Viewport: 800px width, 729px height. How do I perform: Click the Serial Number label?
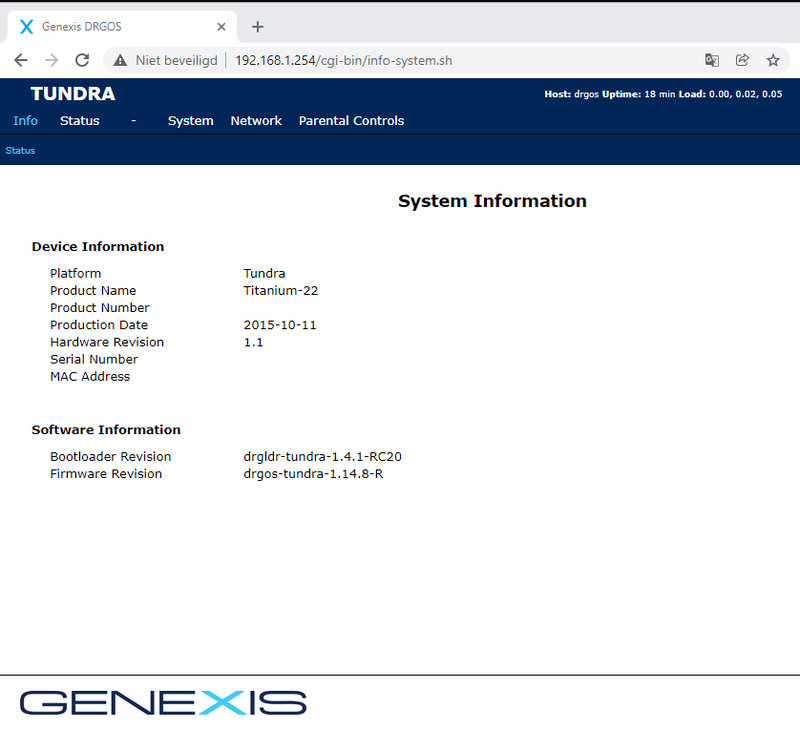coord(94,359)
